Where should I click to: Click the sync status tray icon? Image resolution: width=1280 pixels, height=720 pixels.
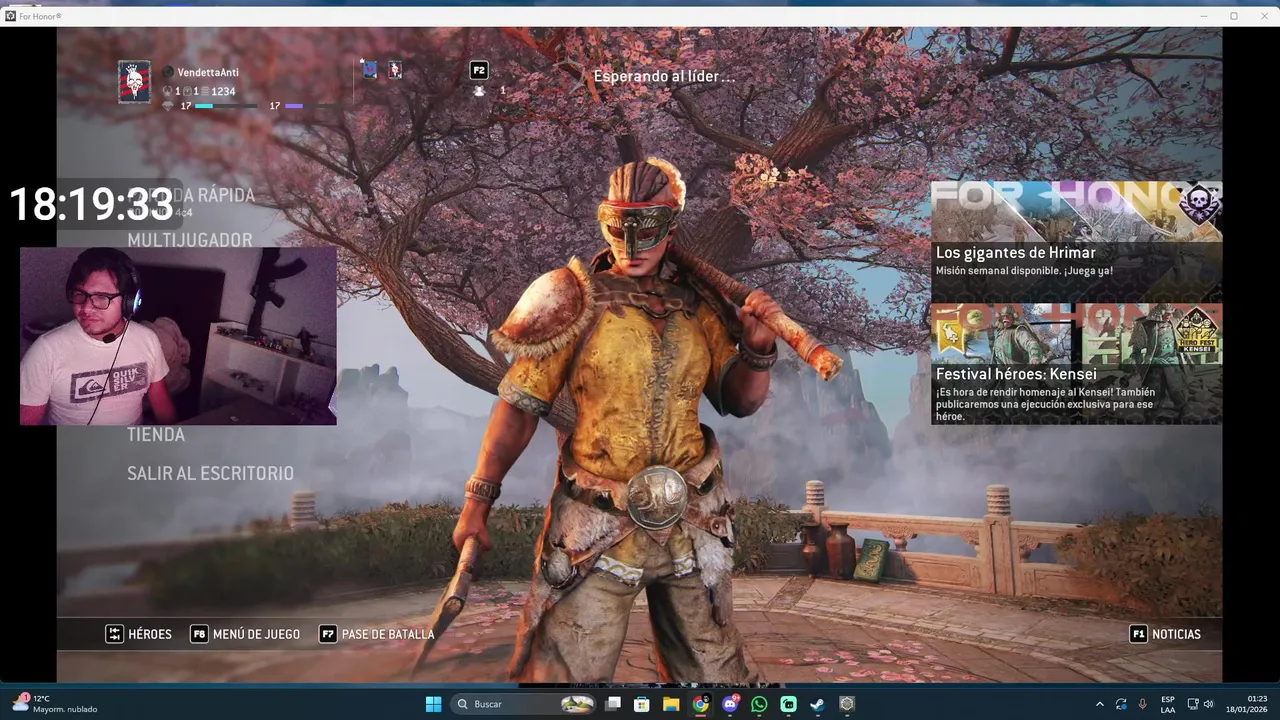tap(1121, 704)
